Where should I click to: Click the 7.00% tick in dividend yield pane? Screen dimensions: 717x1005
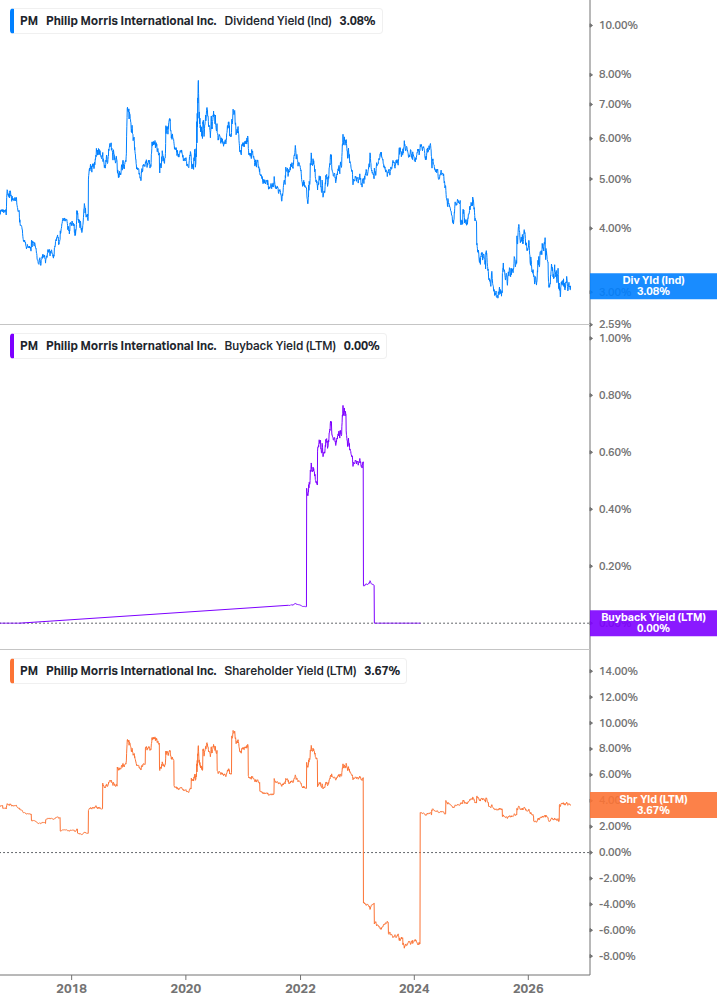click(x=615, y=104)
